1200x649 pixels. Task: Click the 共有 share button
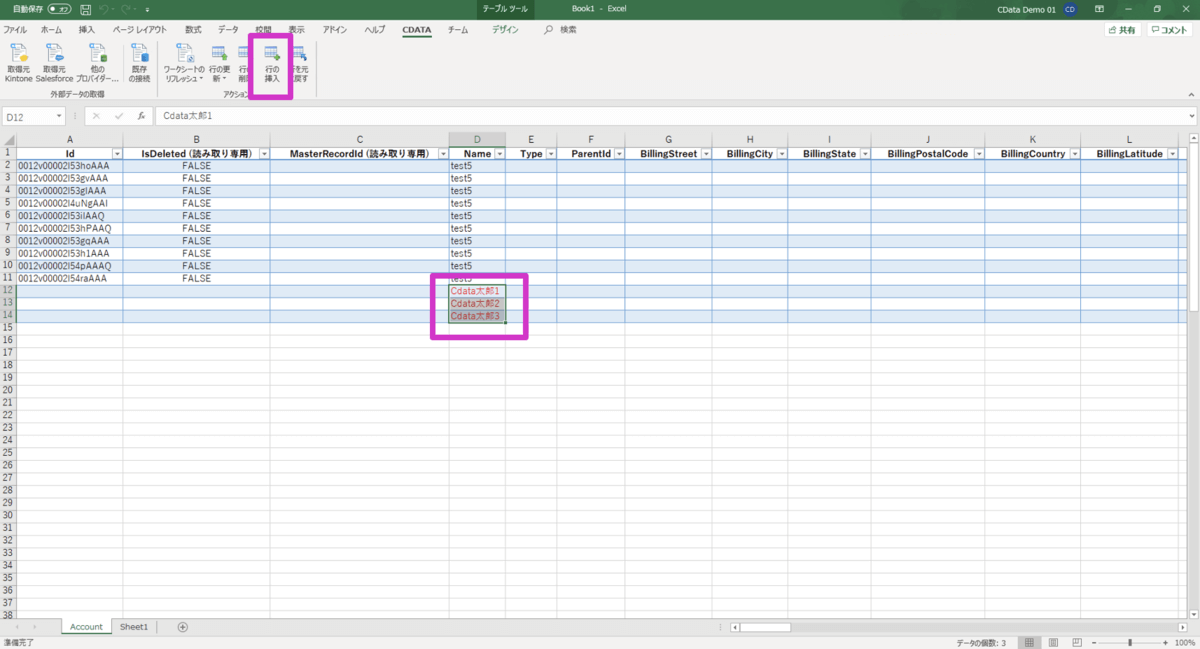click(1121, 30)
